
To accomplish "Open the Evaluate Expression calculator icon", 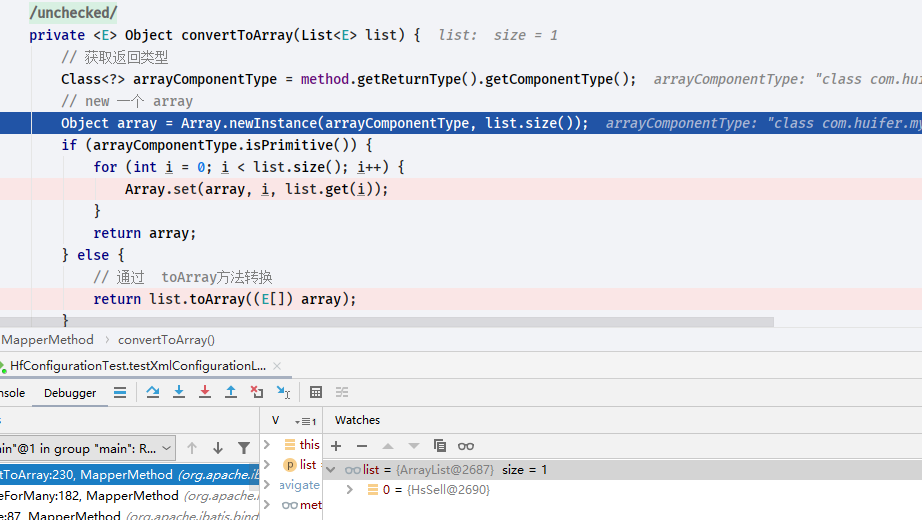I will [x=316, y=393].
